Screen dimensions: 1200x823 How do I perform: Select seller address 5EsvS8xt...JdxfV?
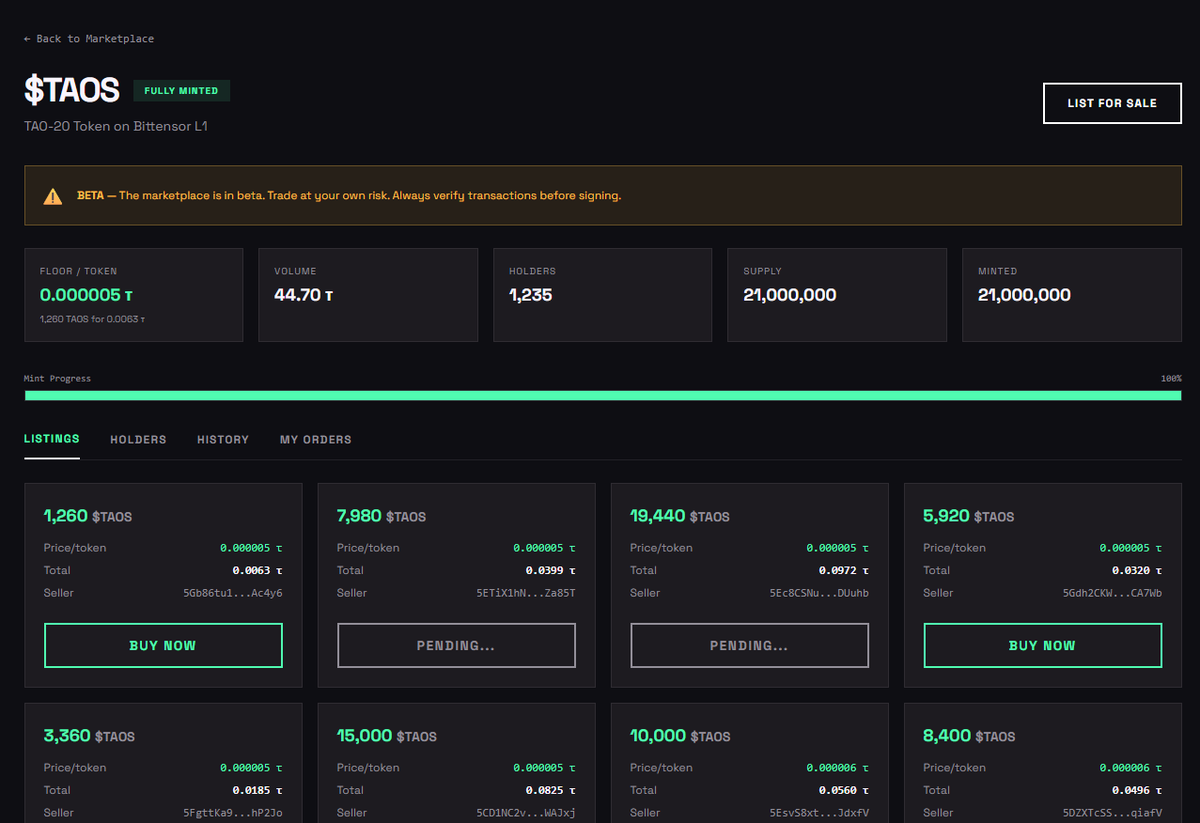(819, 813)
